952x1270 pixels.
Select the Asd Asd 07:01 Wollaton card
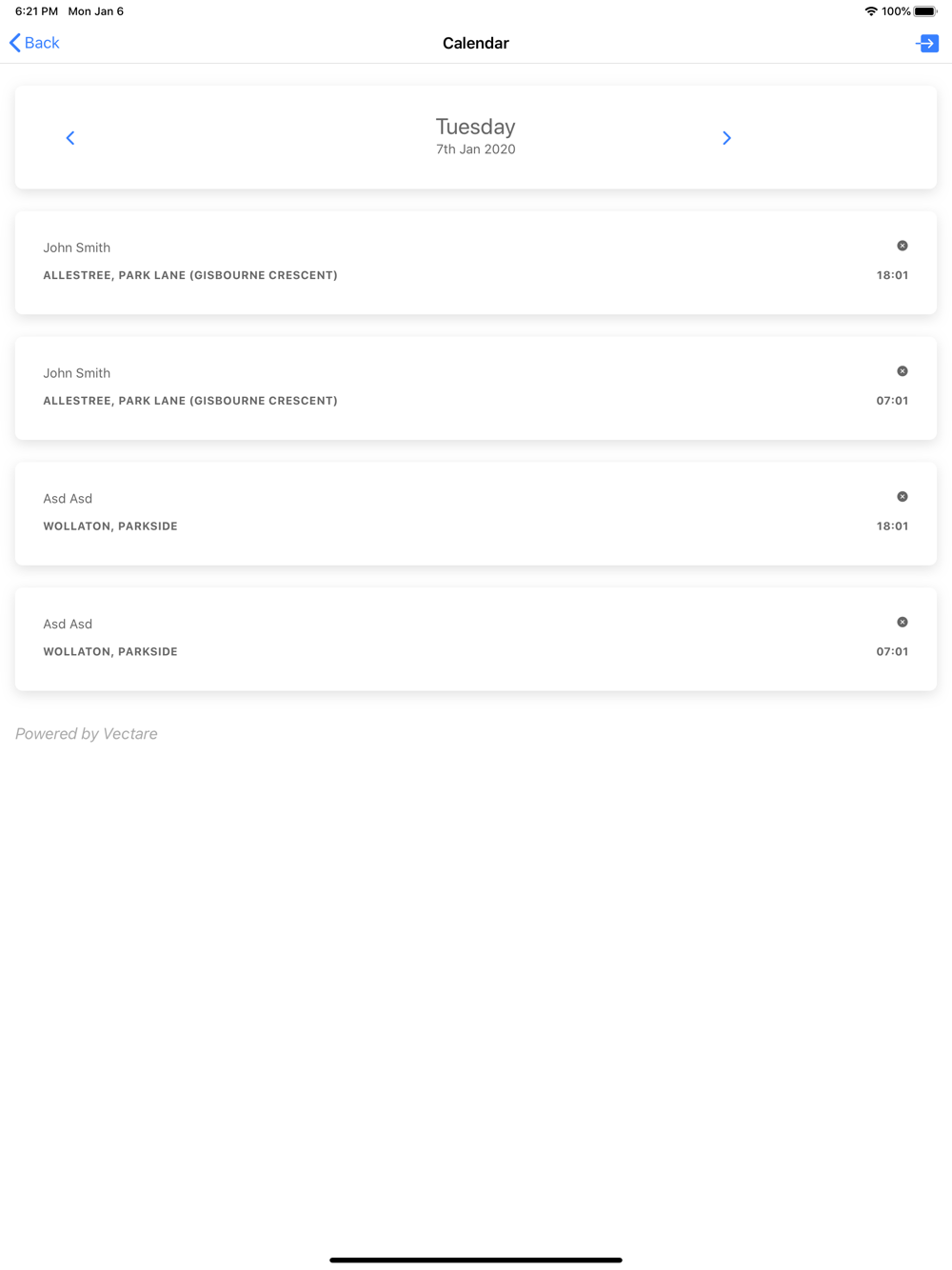point(476,640)
